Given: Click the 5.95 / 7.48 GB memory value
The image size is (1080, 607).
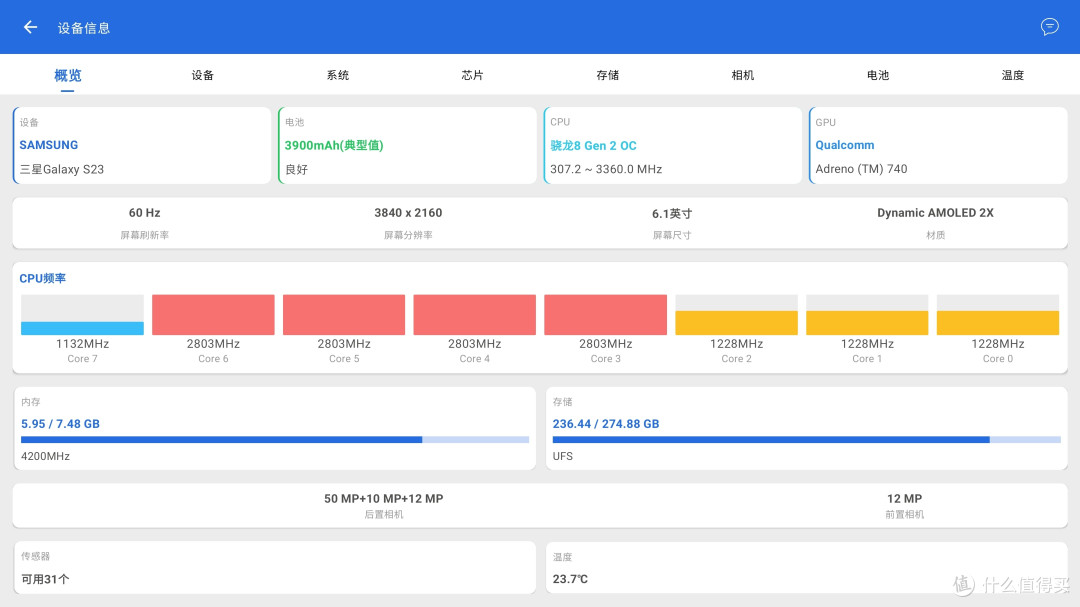Looking at the screenshot, I should click(60, 424).
